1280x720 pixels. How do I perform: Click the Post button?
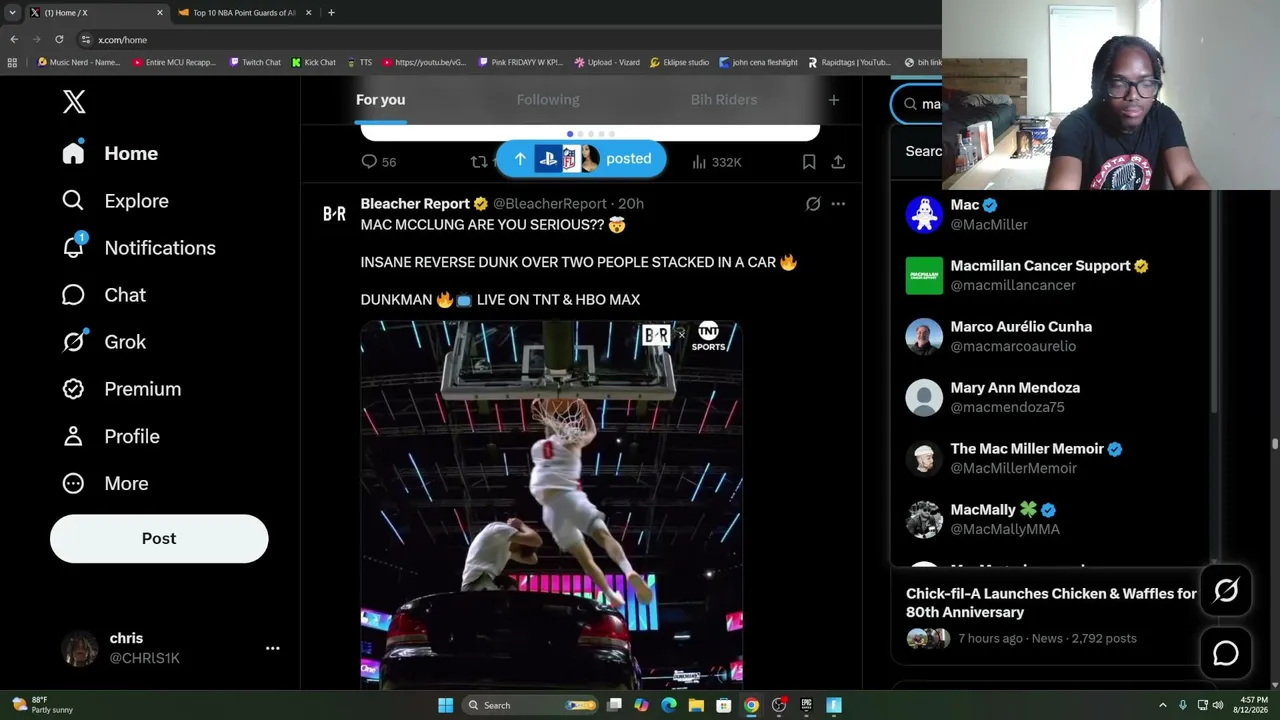159,538
